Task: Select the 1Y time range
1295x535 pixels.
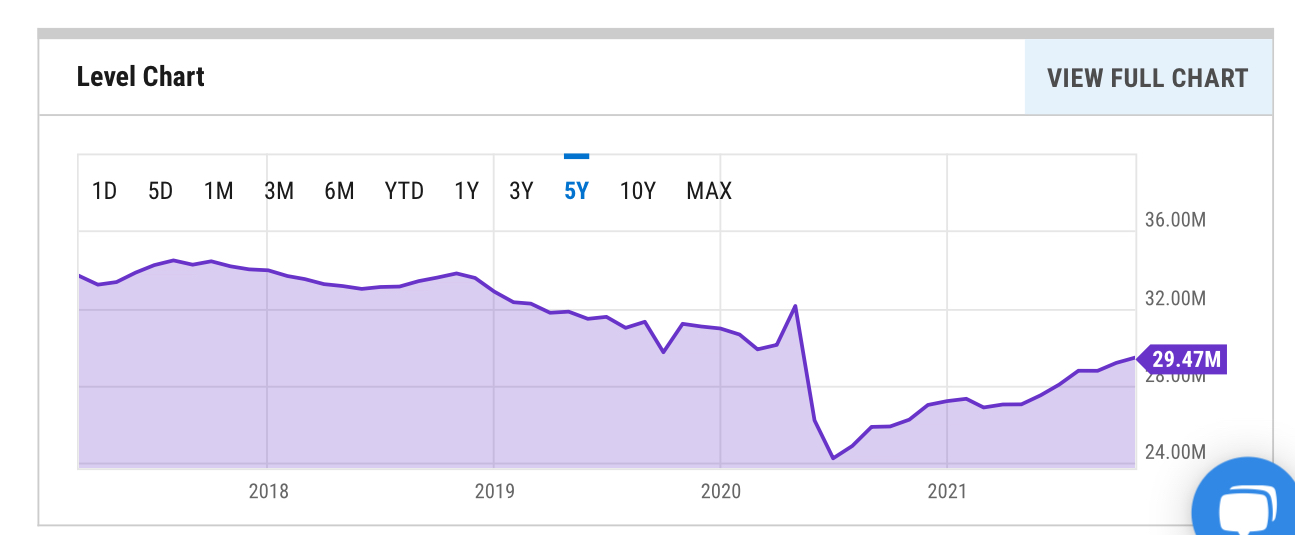Action: pyautogui.click(x=466, y=191)
